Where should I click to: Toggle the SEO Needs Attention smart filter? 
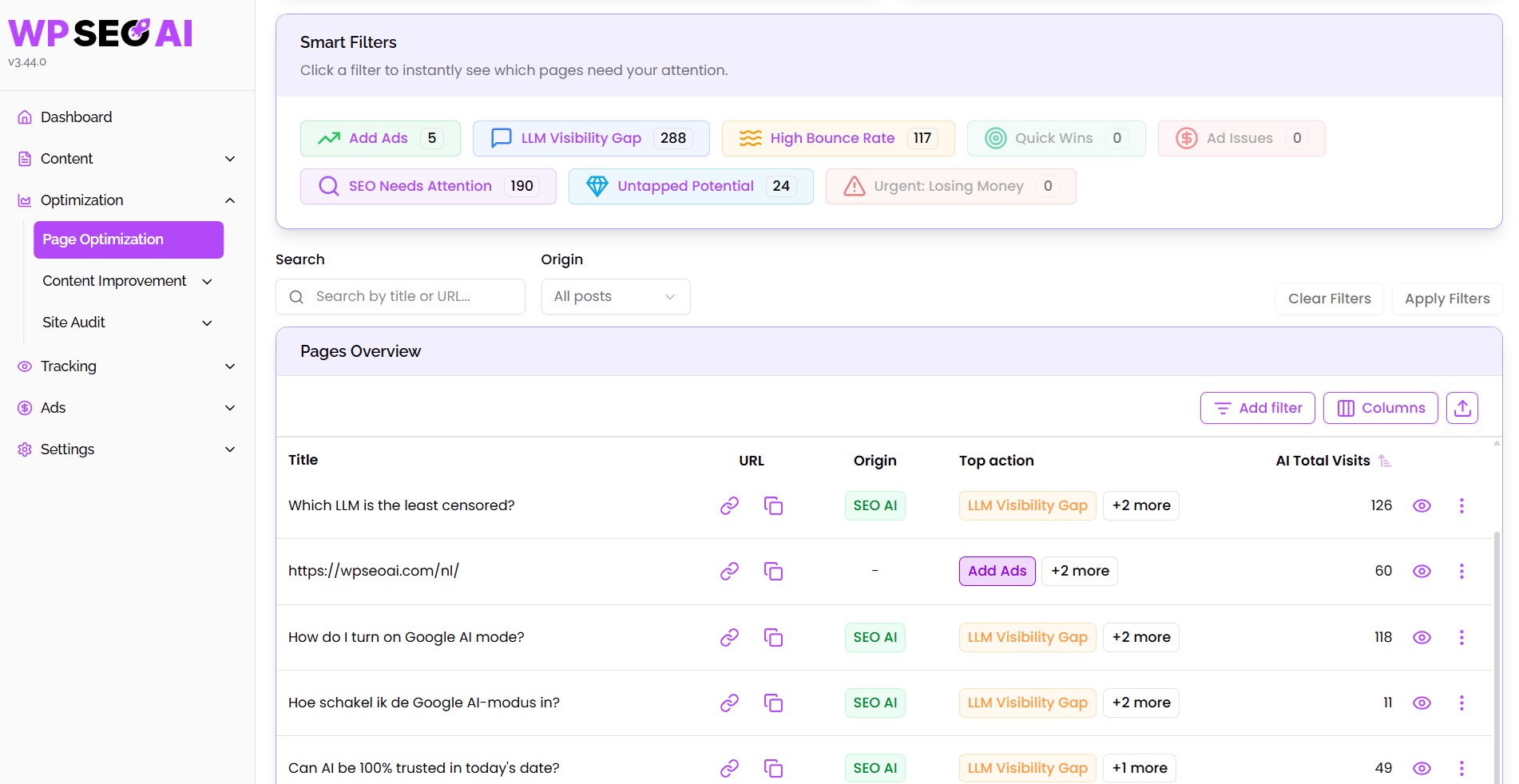tap(428, 186)
